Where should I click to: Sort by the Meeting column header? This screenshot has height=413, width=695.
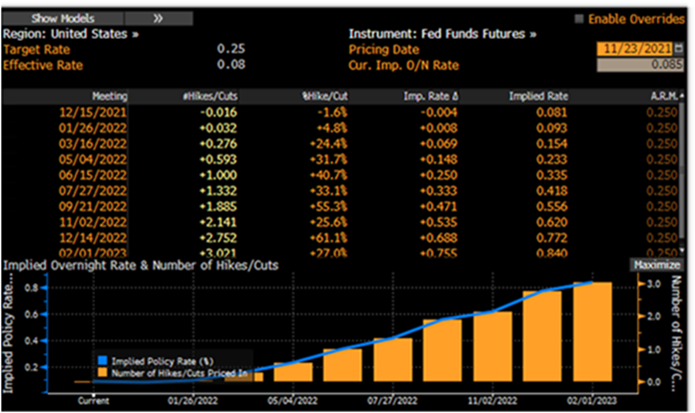click(109, 97)
